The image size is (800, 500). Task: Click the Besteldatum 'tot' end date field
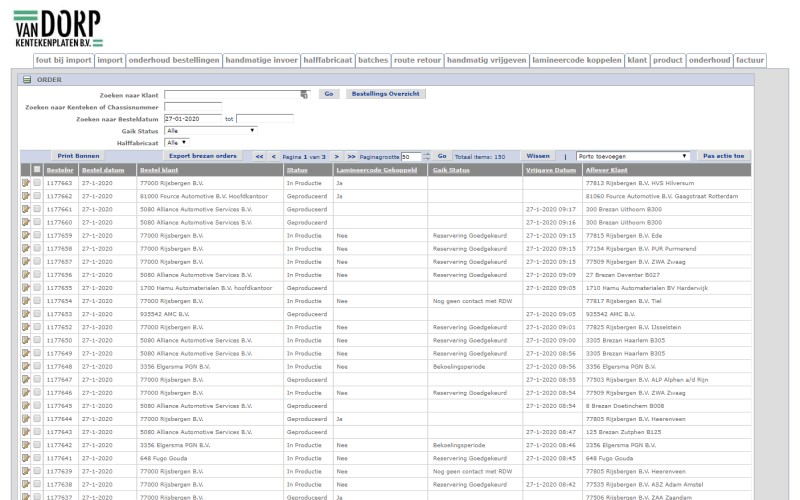click(265, 118)
